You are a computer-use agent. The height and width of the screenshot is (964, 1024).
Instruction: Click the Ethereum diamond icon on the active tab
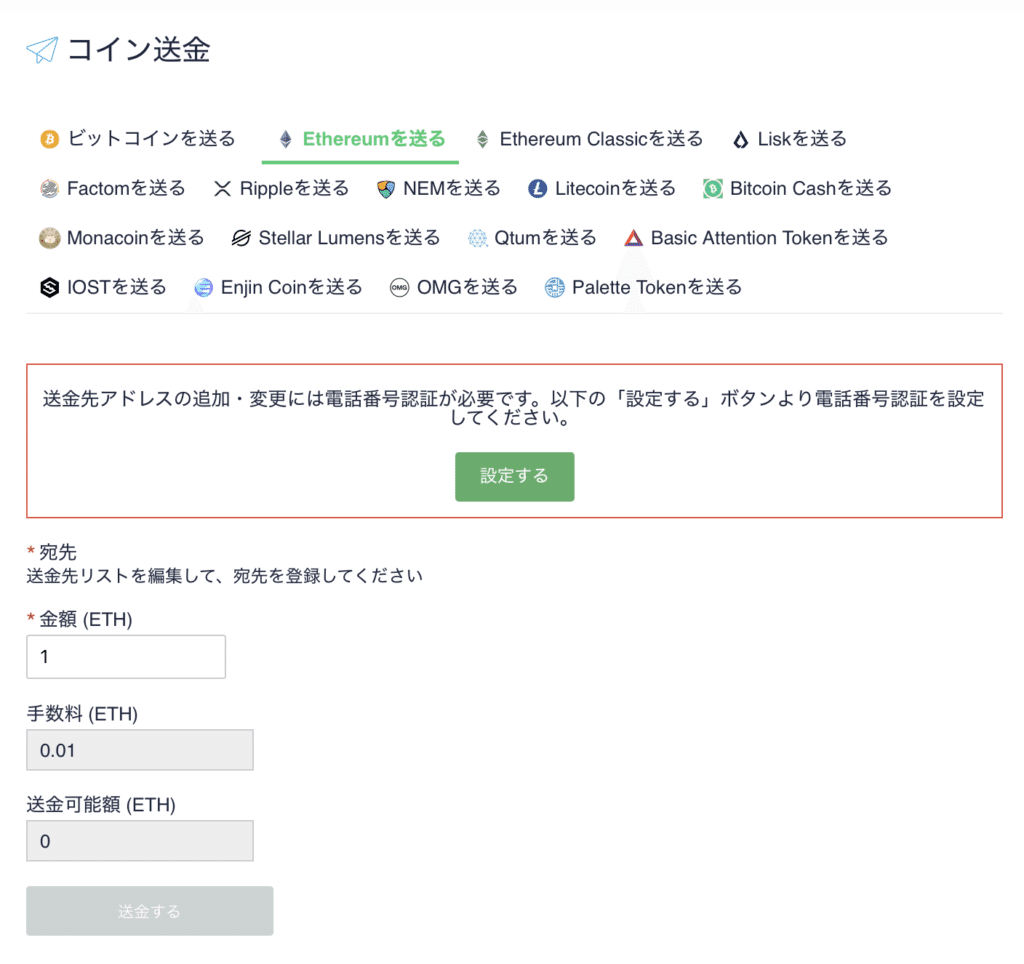pyautogui.click(x=284, y=138)
